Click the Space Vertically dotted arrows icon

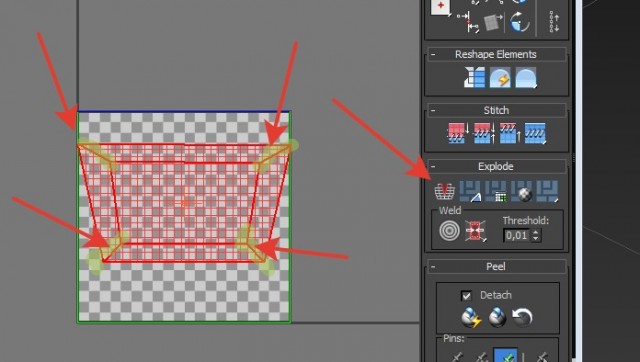554,22
